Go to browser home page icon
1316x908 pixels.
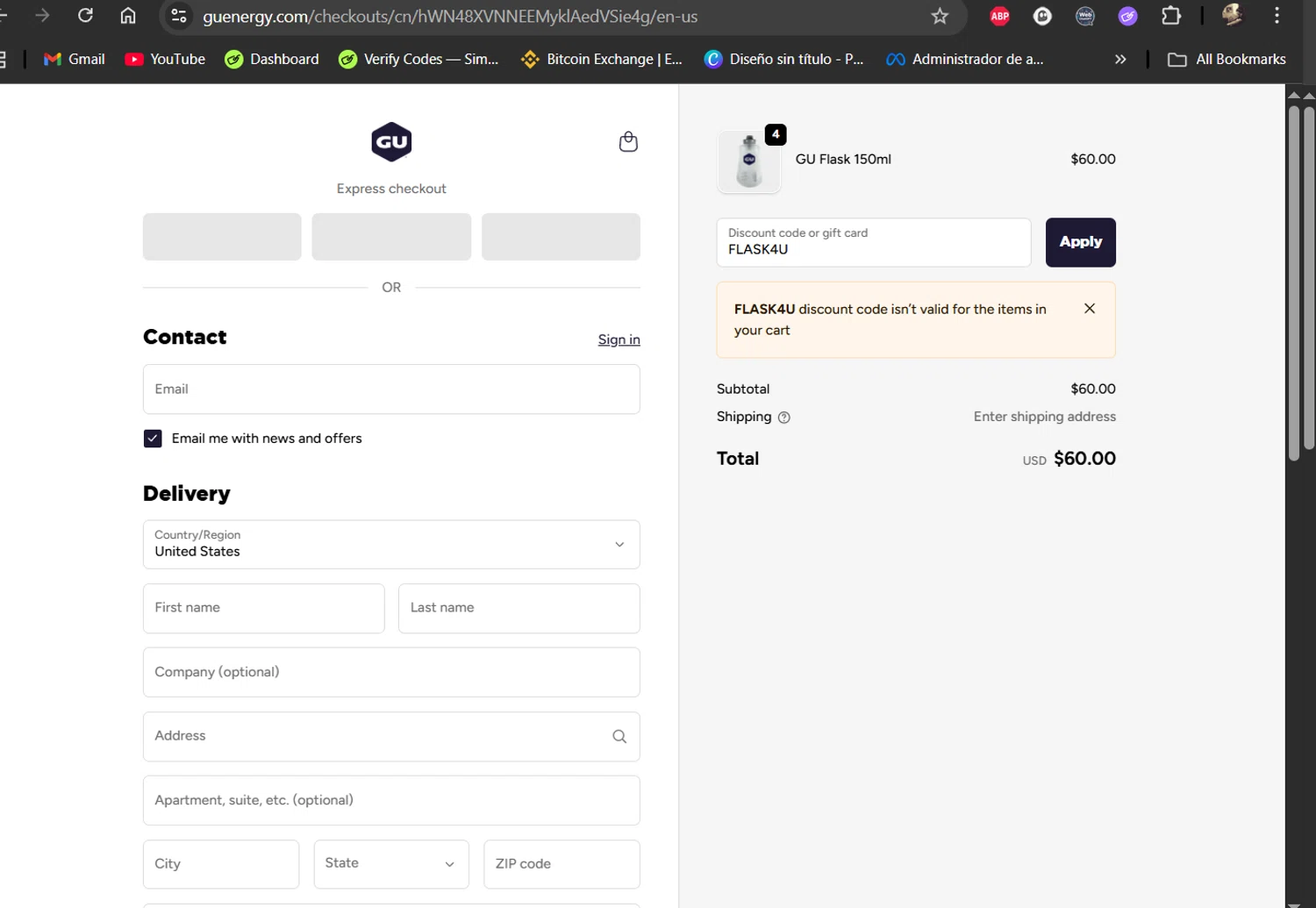pyautogui.click(x=128, y=16)
